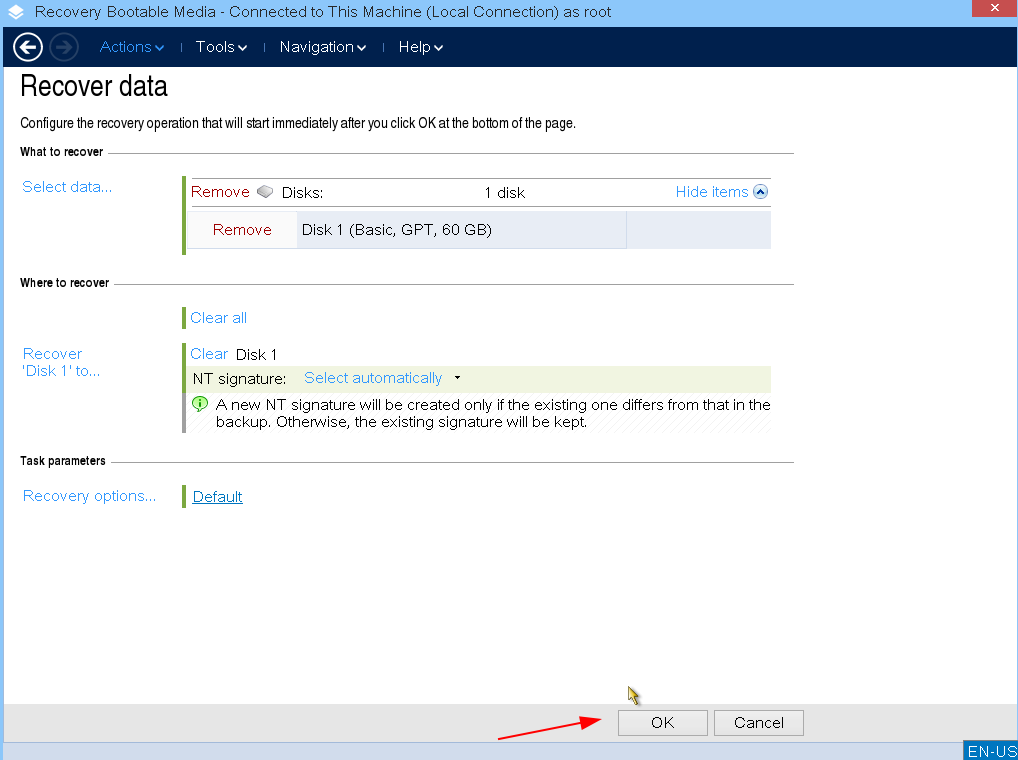This screenshot has height=760, width=1018.
Task: Click the Select data link
Action: pos(67,187)
